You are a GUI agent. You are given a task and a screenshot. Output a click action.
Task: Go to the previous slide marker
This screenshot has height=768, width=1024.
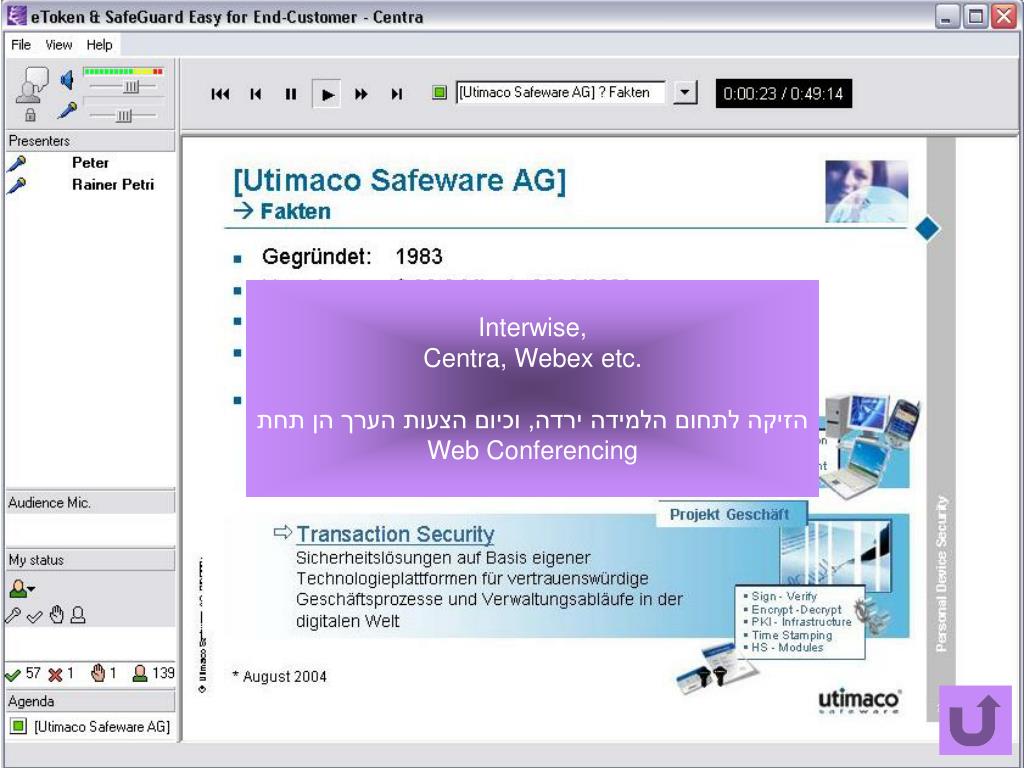click(x=256, y=94)
